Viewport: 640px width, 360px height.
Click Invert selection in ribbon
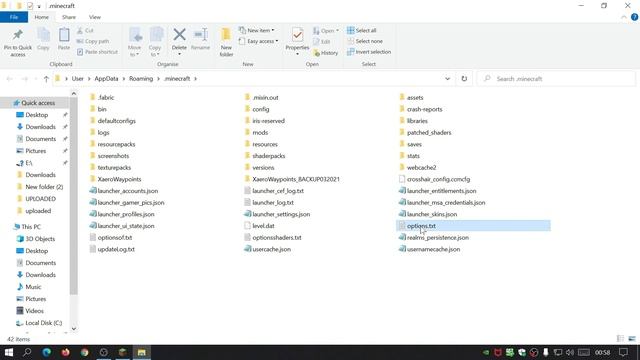tap(369, 52)
